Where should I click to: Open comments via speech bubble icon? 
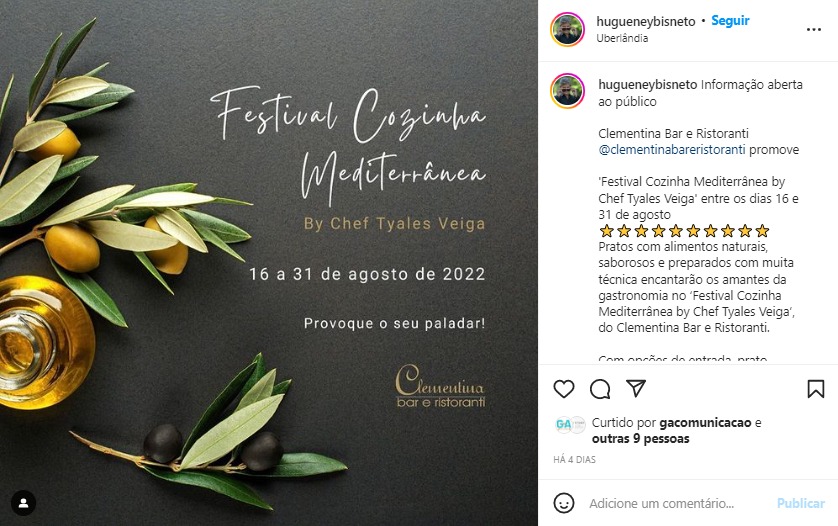600,389
